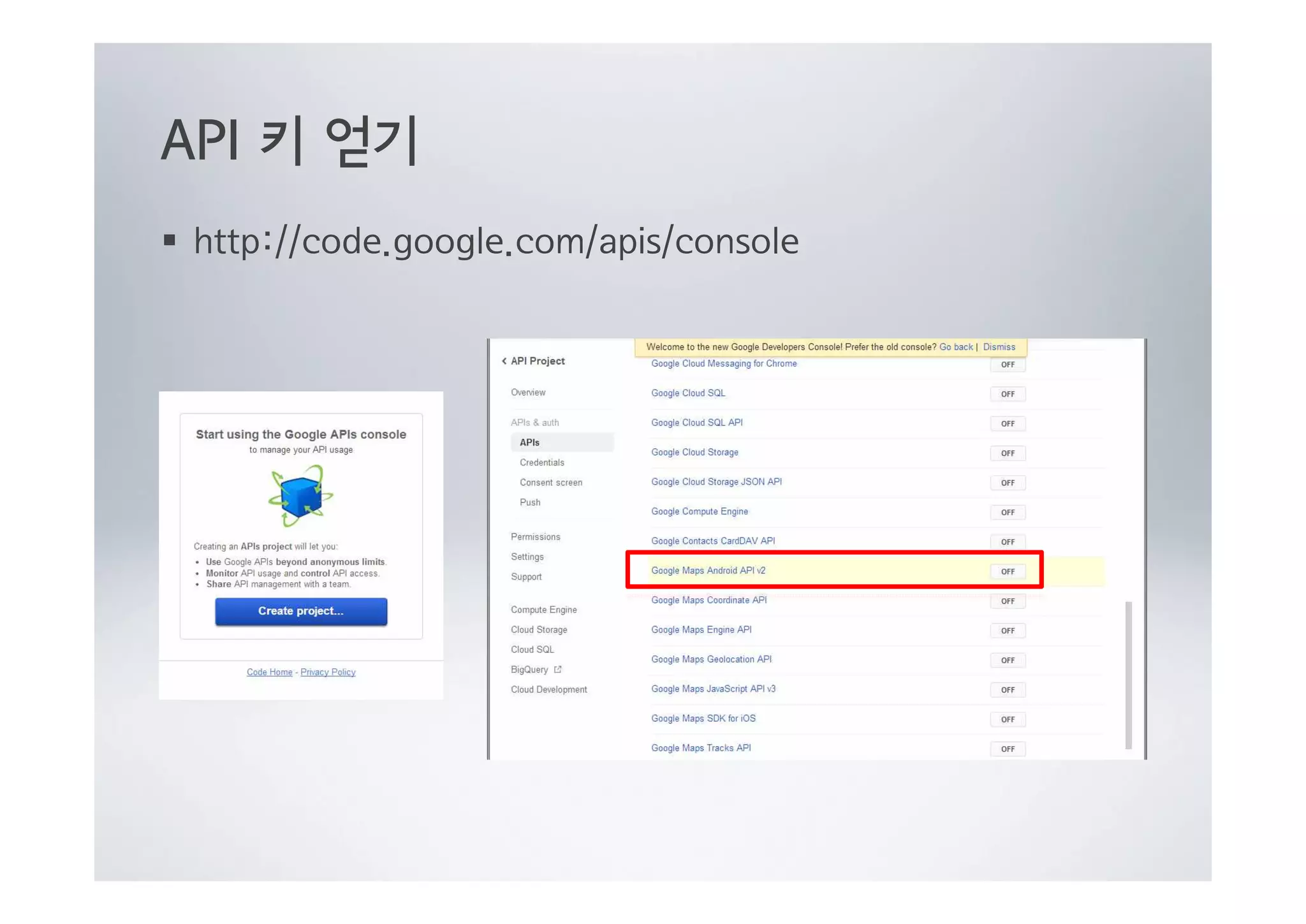Click Go back in welcome banner
The image size is (1306, 924).
pyautogui.click(x=956, y=347)
